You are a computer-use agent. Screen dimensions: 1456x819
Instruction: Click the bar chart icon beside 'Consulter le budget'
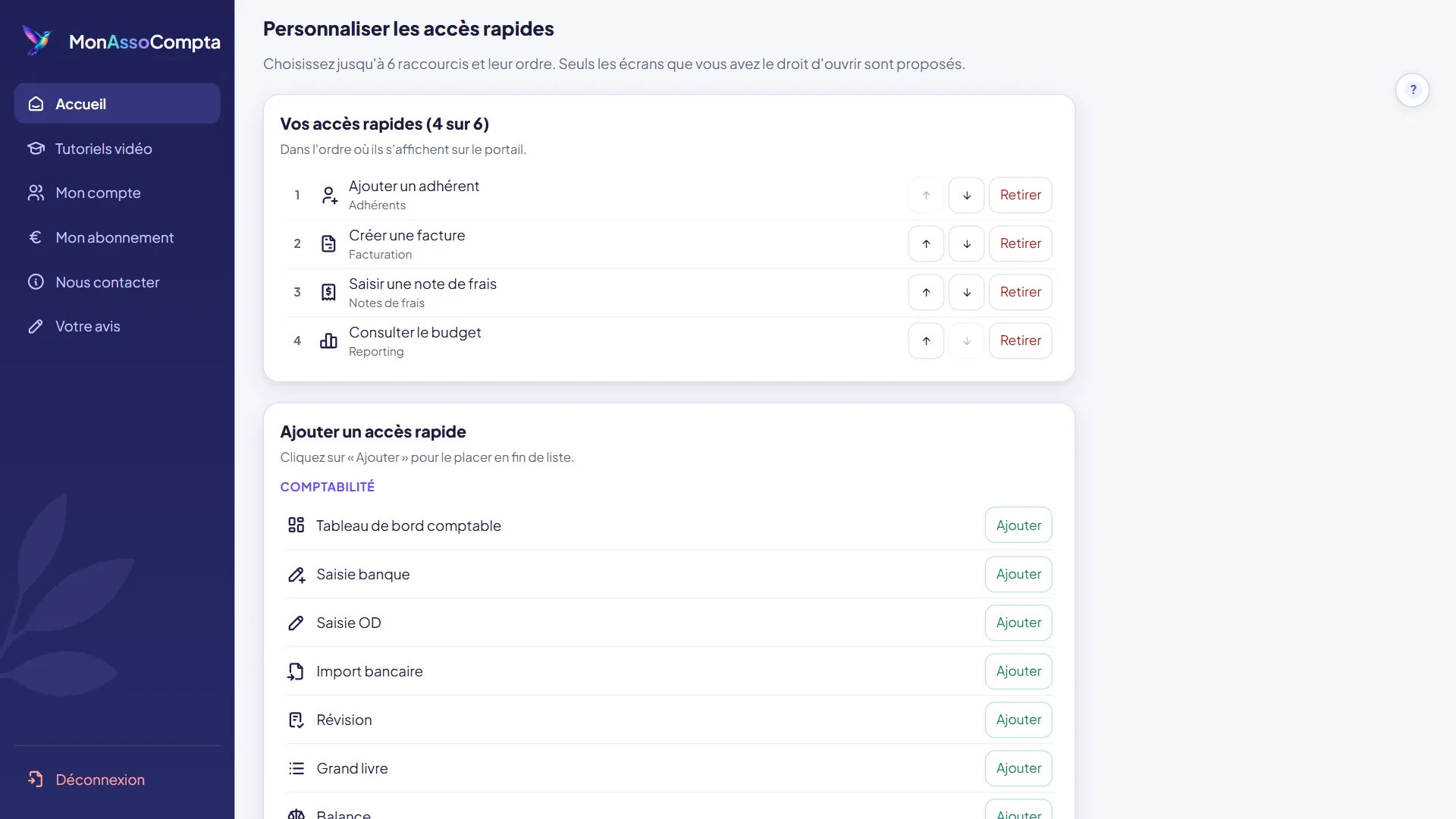[328, 340]
